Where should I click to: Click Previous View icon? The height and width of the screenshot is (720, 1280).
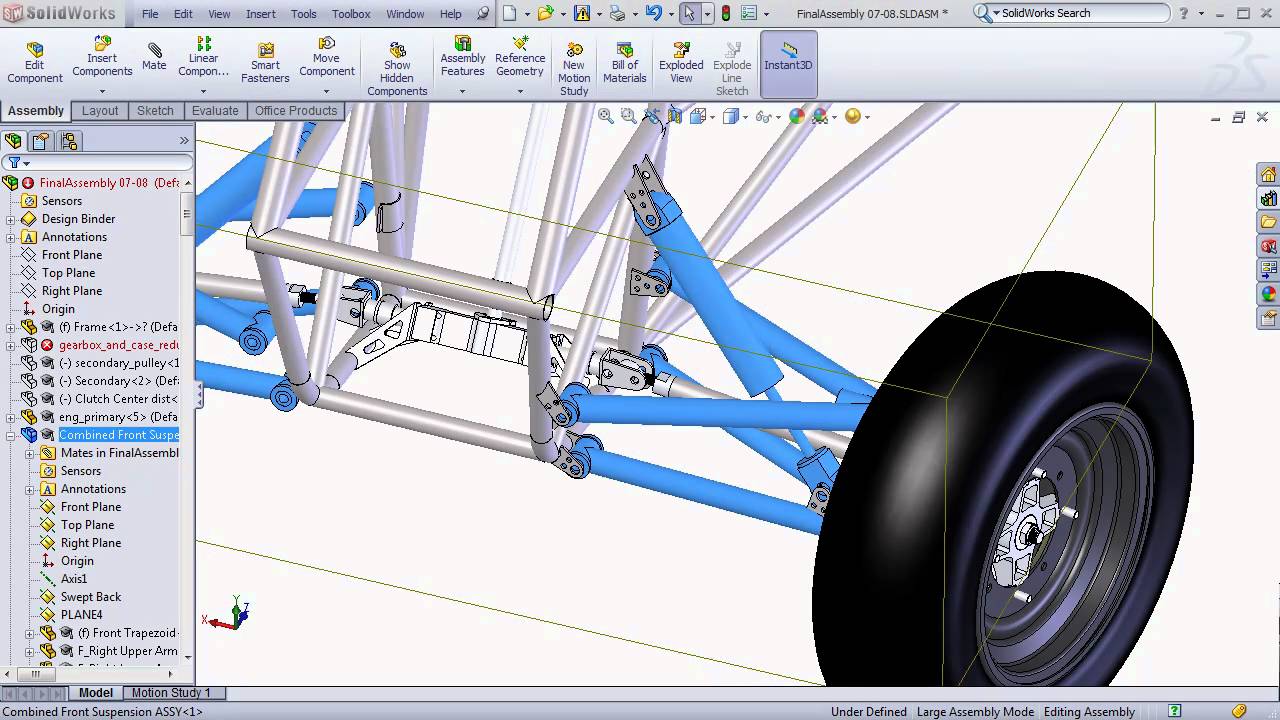point(652,116)
